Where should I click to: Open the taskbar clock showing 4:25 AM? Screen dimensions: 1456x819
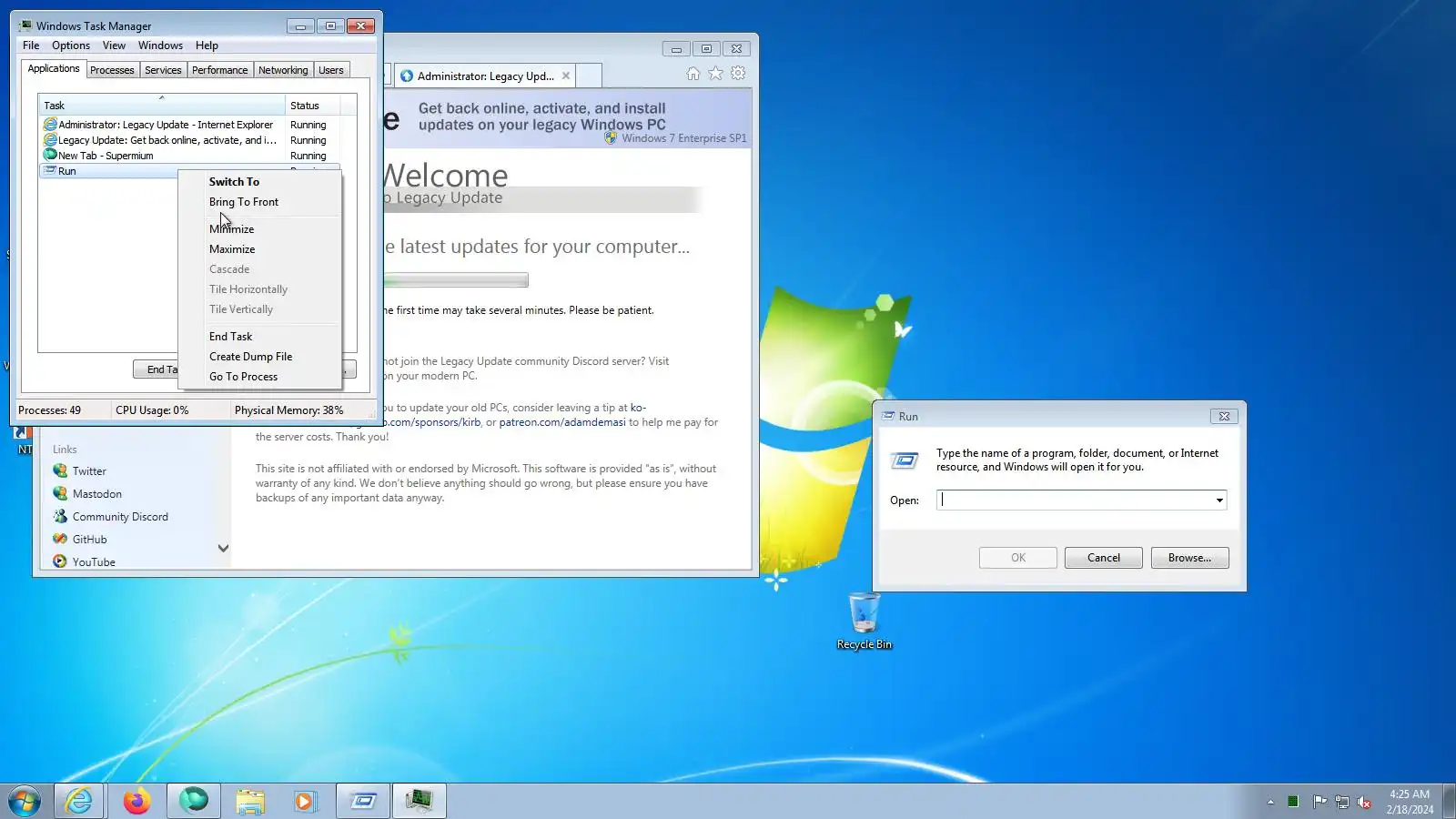pyautogui.click(x=1410, y=802)
